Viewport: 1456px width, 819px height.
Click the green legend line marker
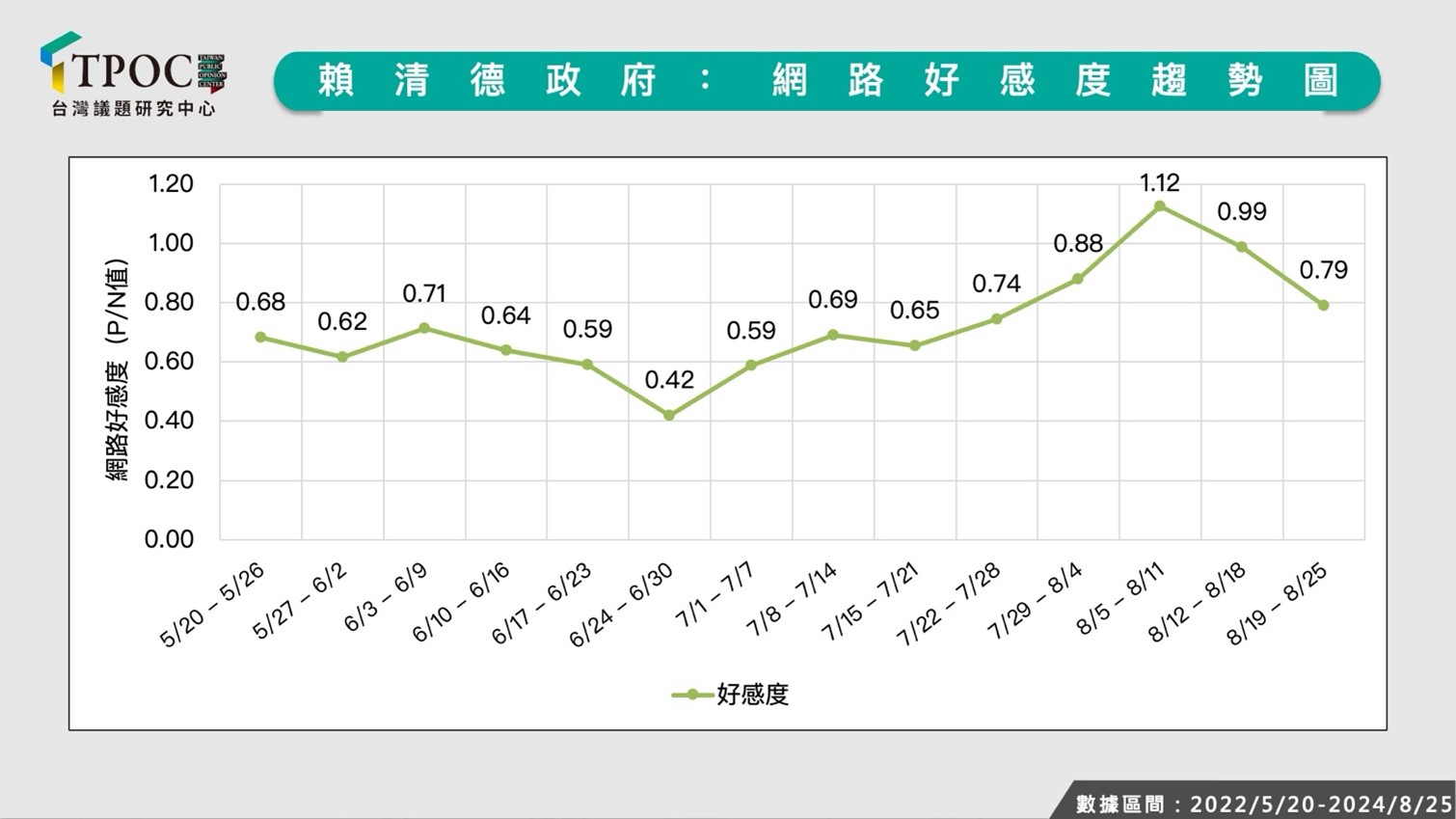tap(691, 695)
